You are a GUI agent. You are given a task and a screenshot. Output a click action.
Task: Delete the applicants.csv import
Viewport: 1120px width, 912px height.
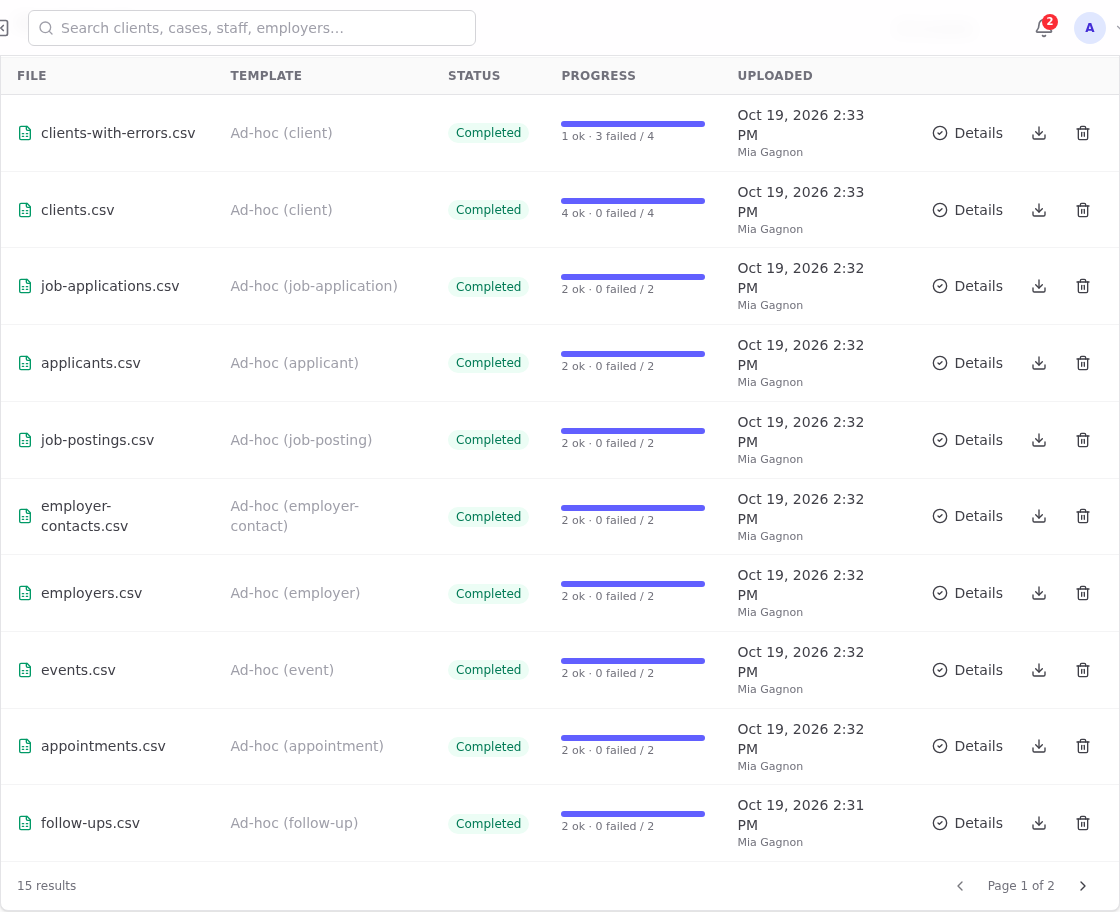click(x=1083, y=364)
